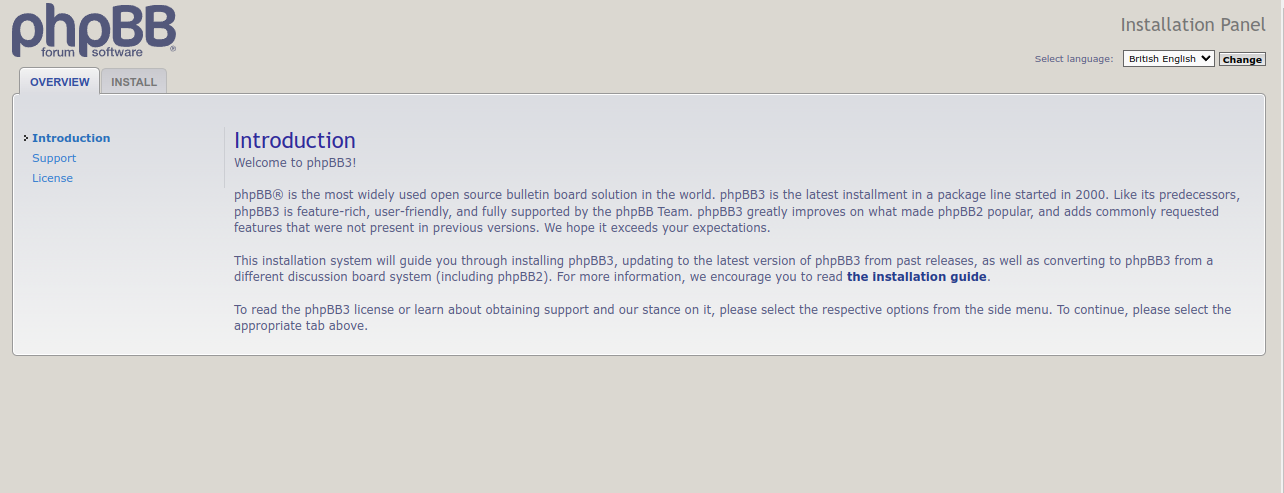The width and height of the screenshot is (1284, 493).
Task: Open the Select language dropdown
Action: (x=1167, y=59)
